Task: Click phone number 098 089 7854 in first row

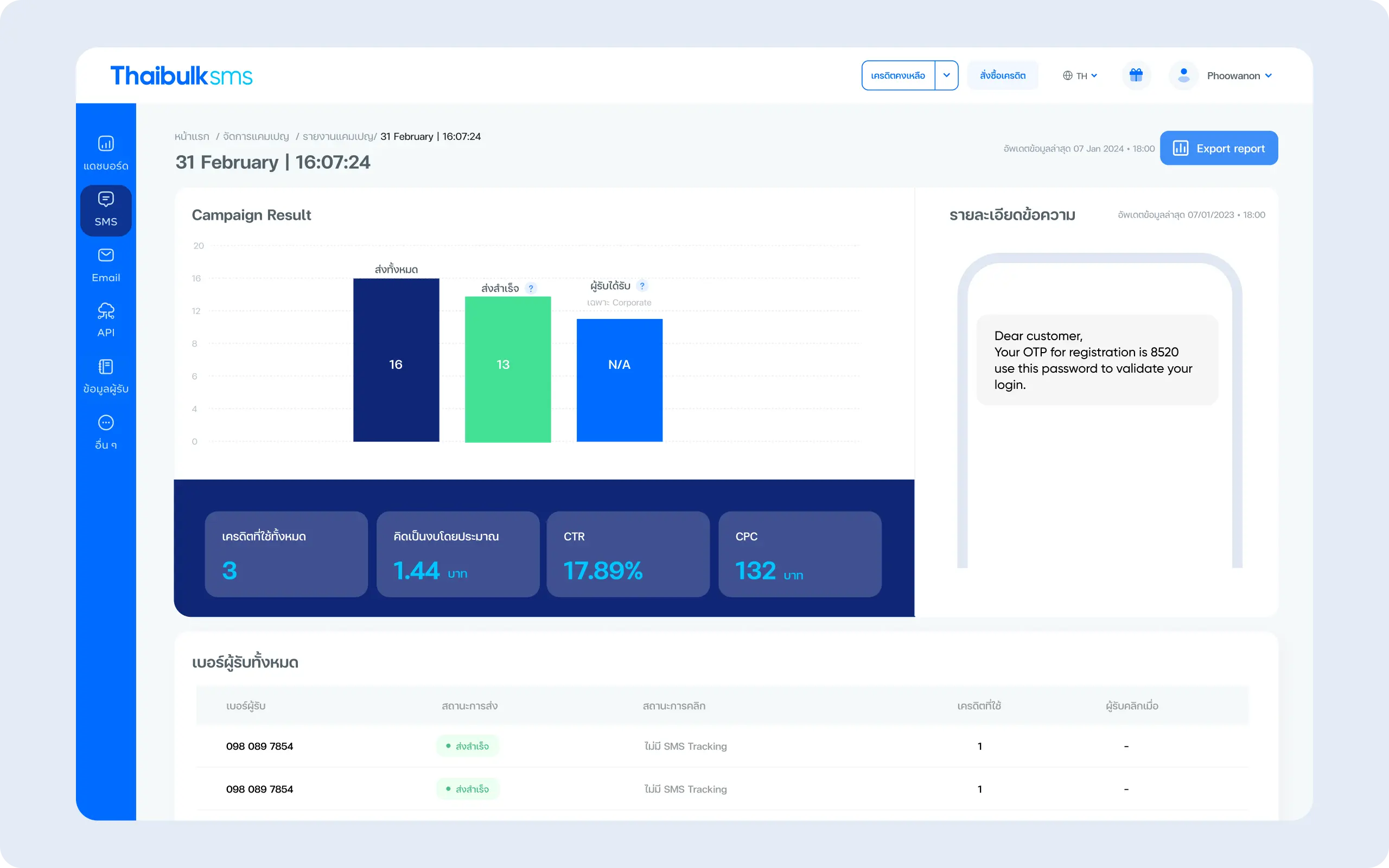Action: [259, 746]
